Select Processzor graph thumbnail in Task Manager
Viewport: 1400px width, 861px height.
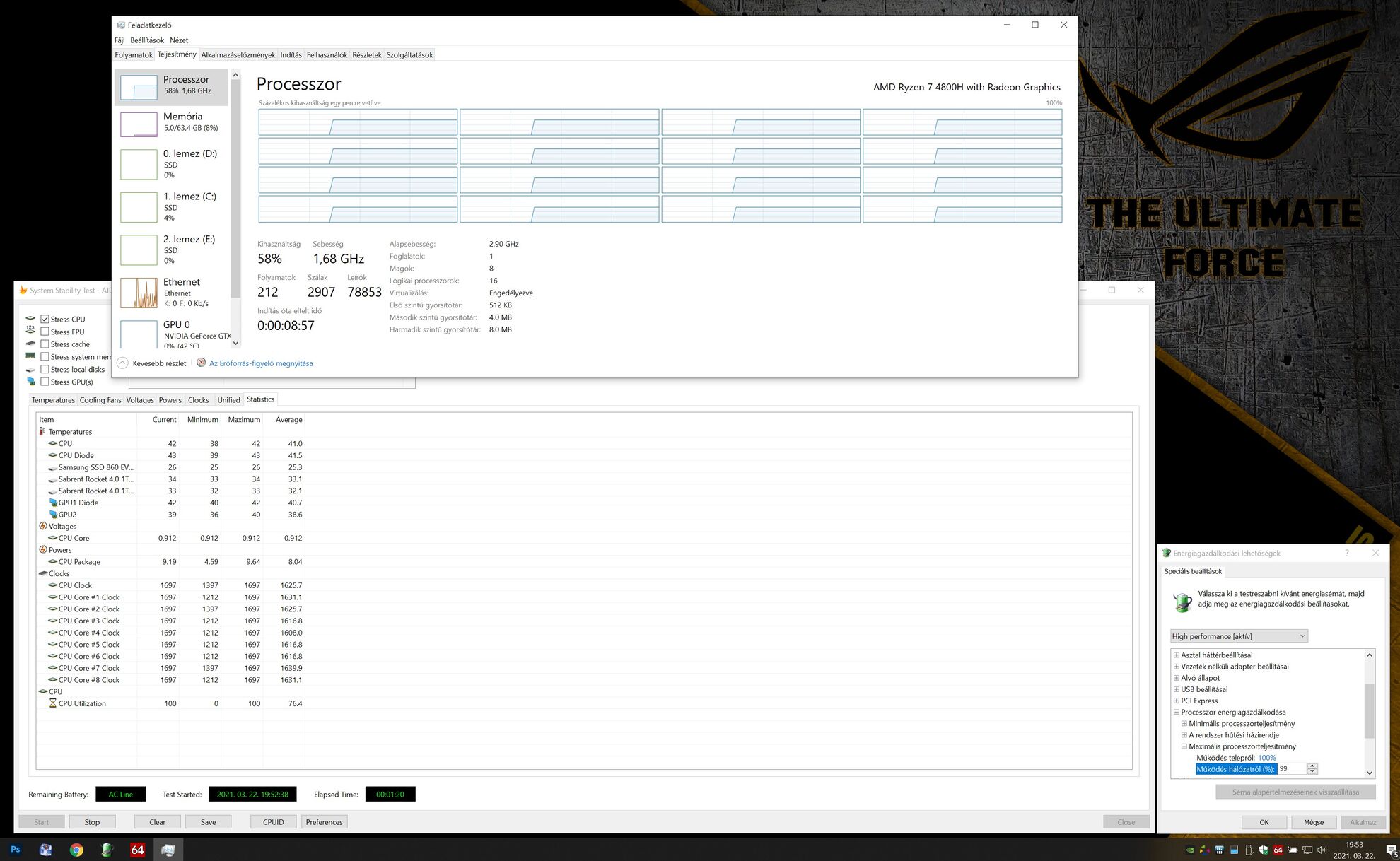pos(139,87)
